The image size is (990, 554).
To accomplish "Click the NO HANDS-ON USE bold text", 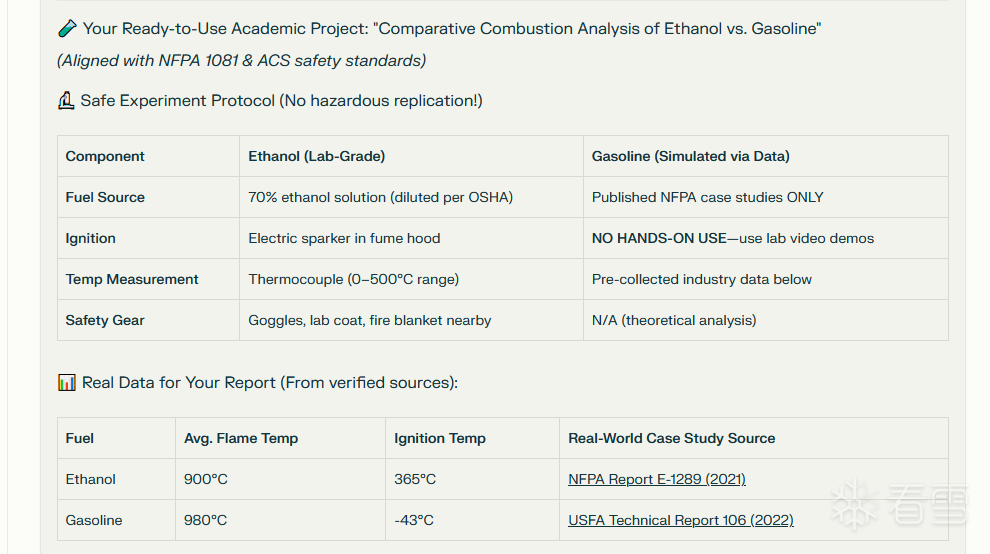I will point(659,238).
